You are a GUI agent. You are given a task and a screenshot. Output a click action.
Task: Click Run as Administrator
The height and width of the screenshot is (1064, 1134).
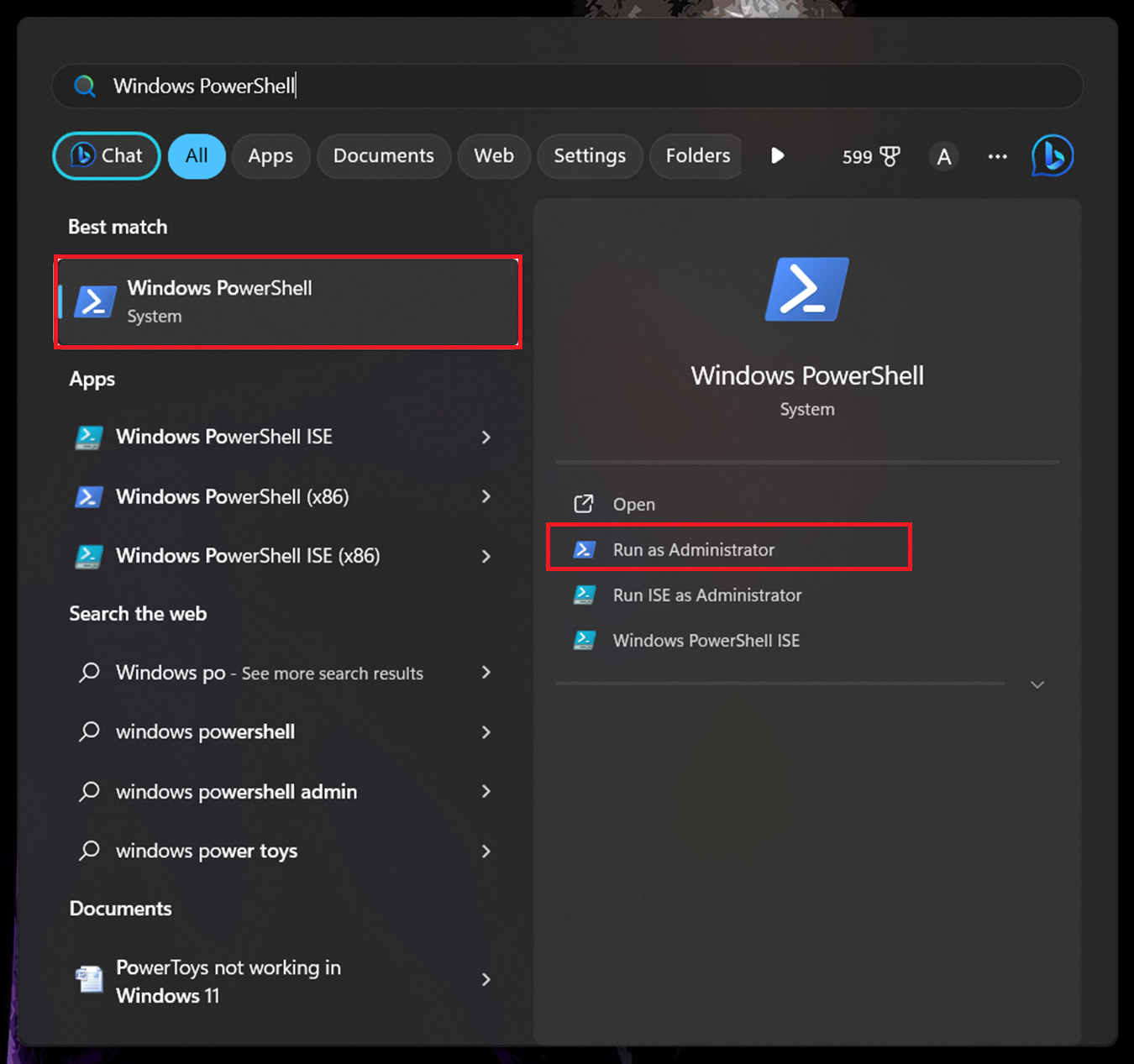pyautogui.click(x=694, y=549)
